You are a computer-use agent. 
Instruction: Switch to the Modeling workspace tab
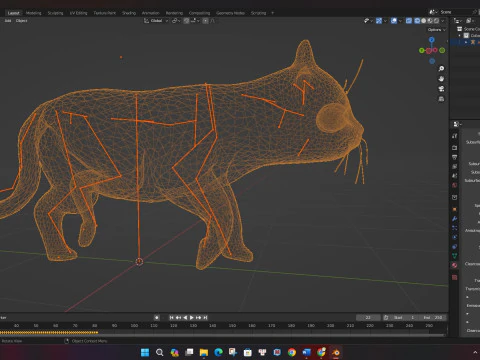click(33, 13)
